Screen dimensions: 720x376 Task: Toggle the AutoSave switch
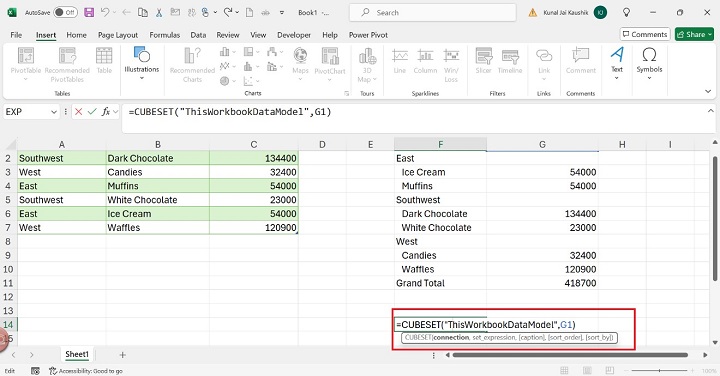tap(65, 12)
